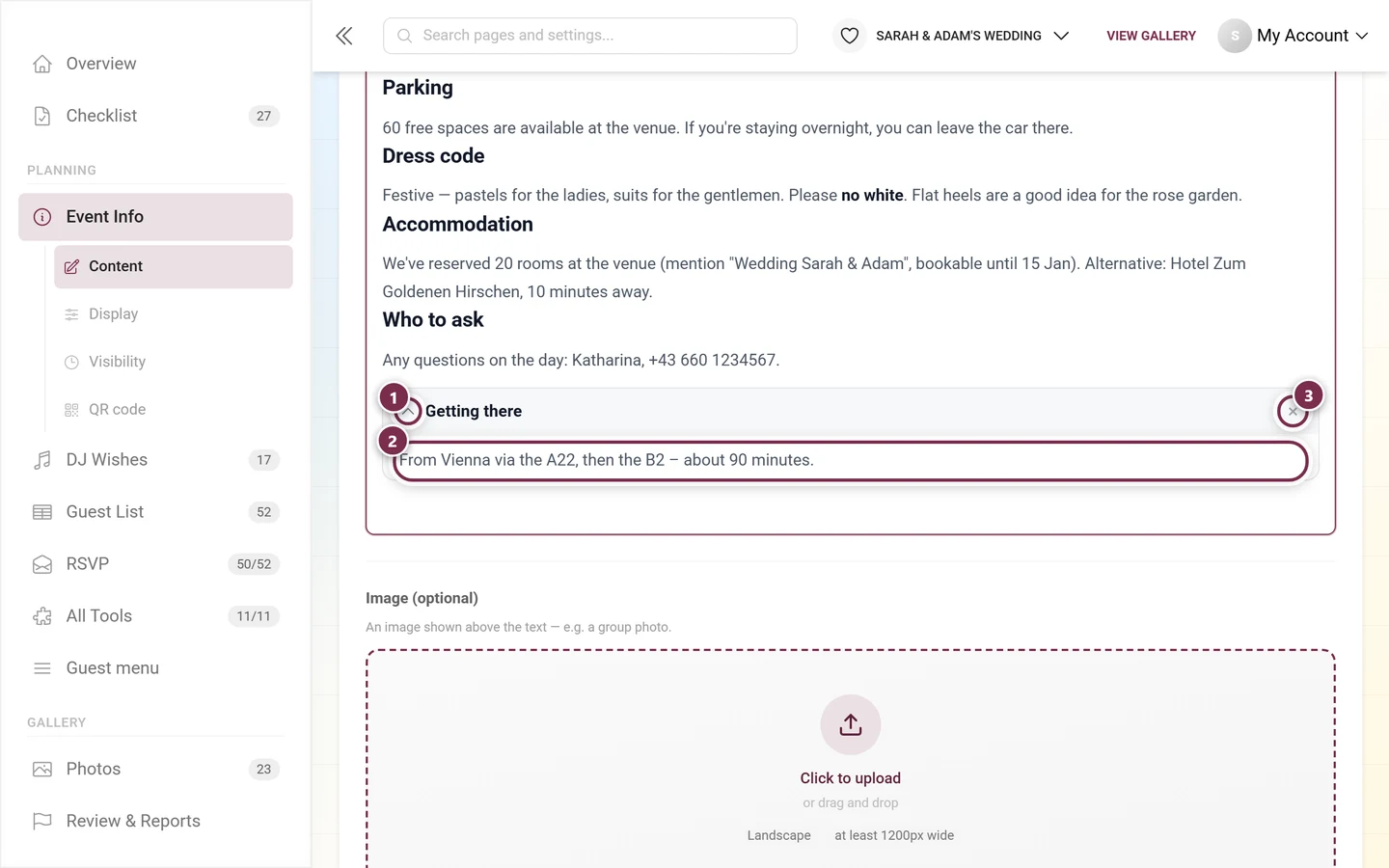Click the S account avatar
This screenshot has height=868, width=1389.
coord(1235,36)
